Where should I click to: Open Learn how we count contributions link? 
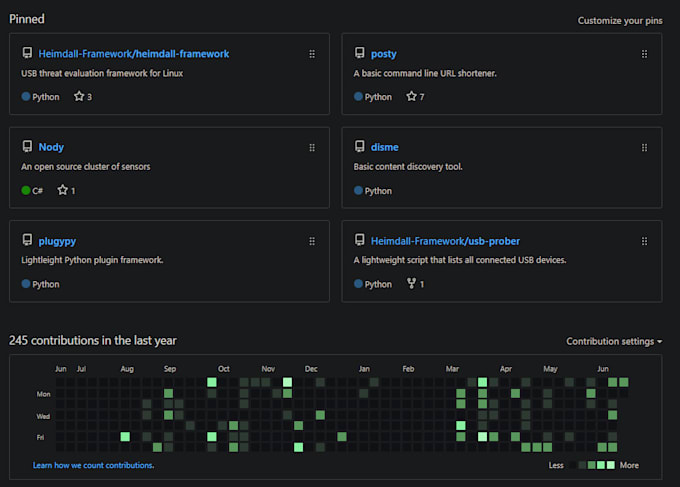[x=93, y=465]
